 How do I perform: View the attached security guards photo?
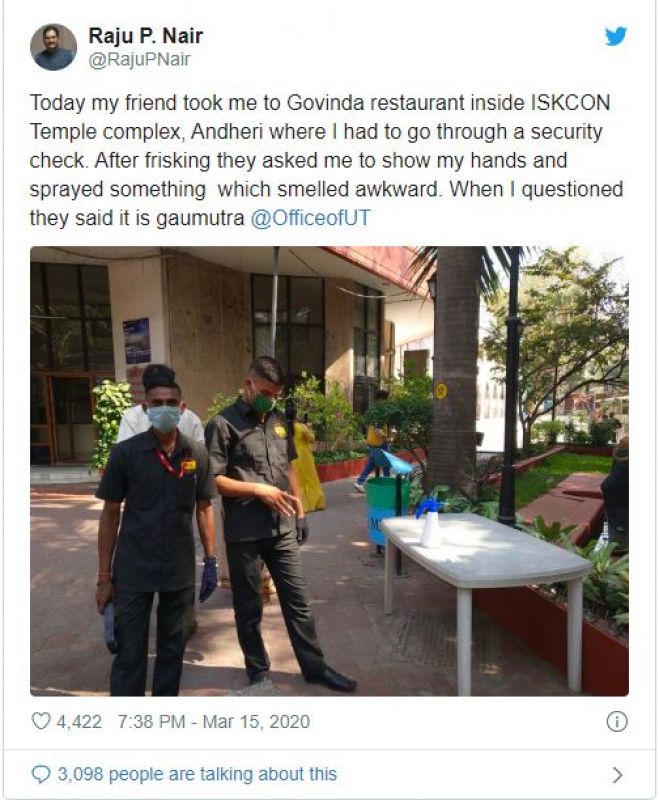coord(329,471)
